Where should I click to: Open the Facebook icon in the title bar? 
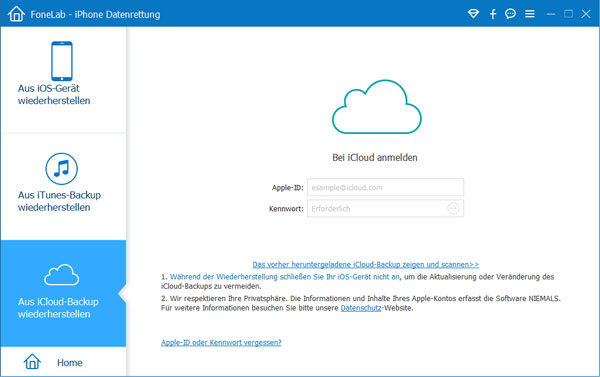[x=493, y=14]
